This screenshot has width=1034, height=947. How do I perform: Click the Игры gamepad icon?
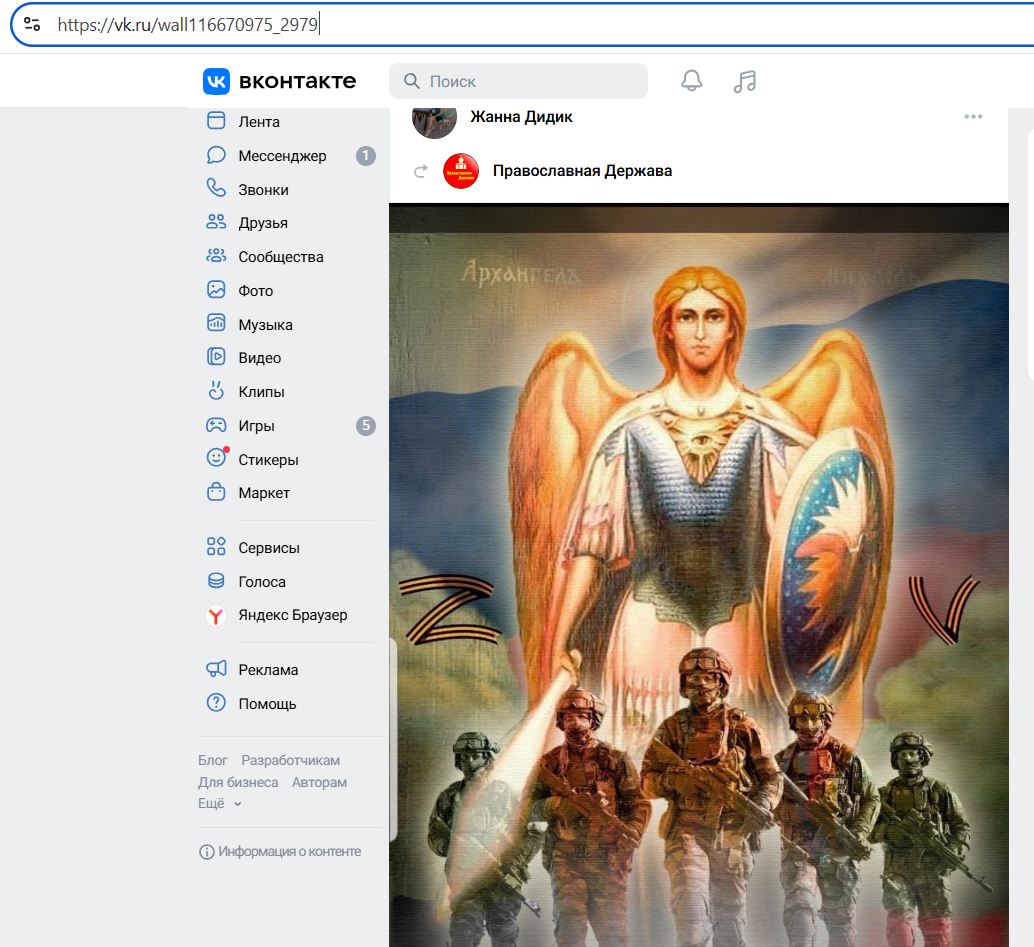pyautogui.click(x=216, y=425)
